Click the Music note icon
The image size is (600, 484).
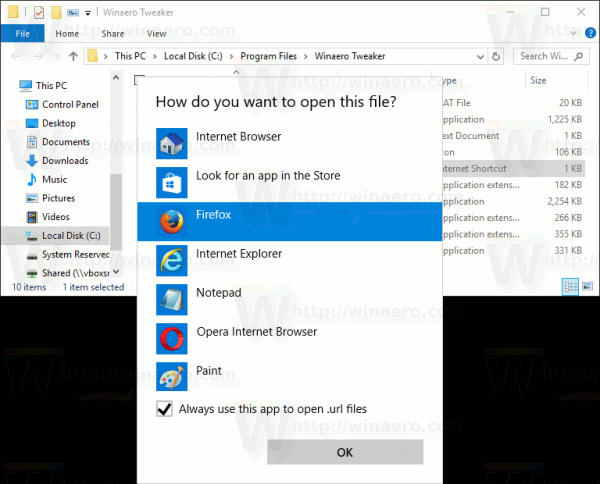[32, 179]
